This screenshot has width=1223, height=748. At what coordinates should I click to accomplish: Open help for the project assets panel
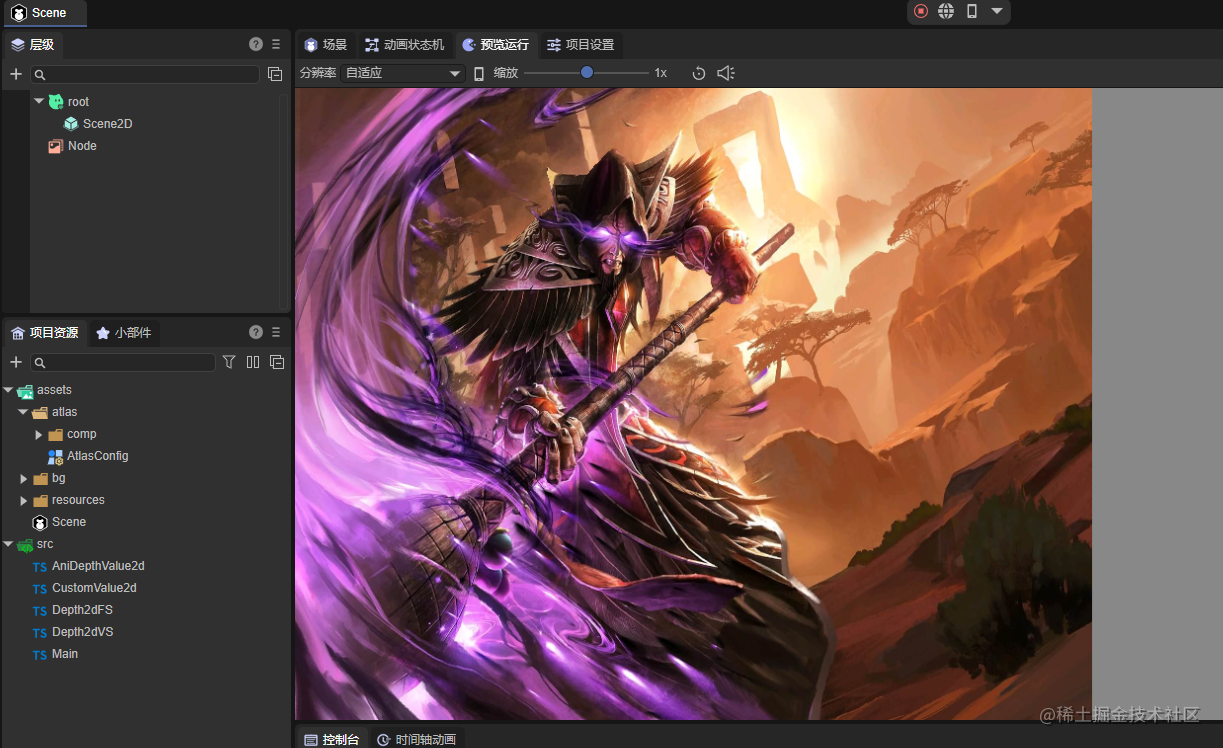[256, 332]
